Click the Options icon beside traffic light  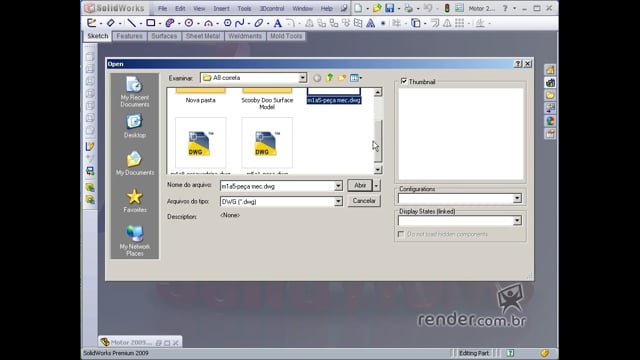tap(460, 8)
